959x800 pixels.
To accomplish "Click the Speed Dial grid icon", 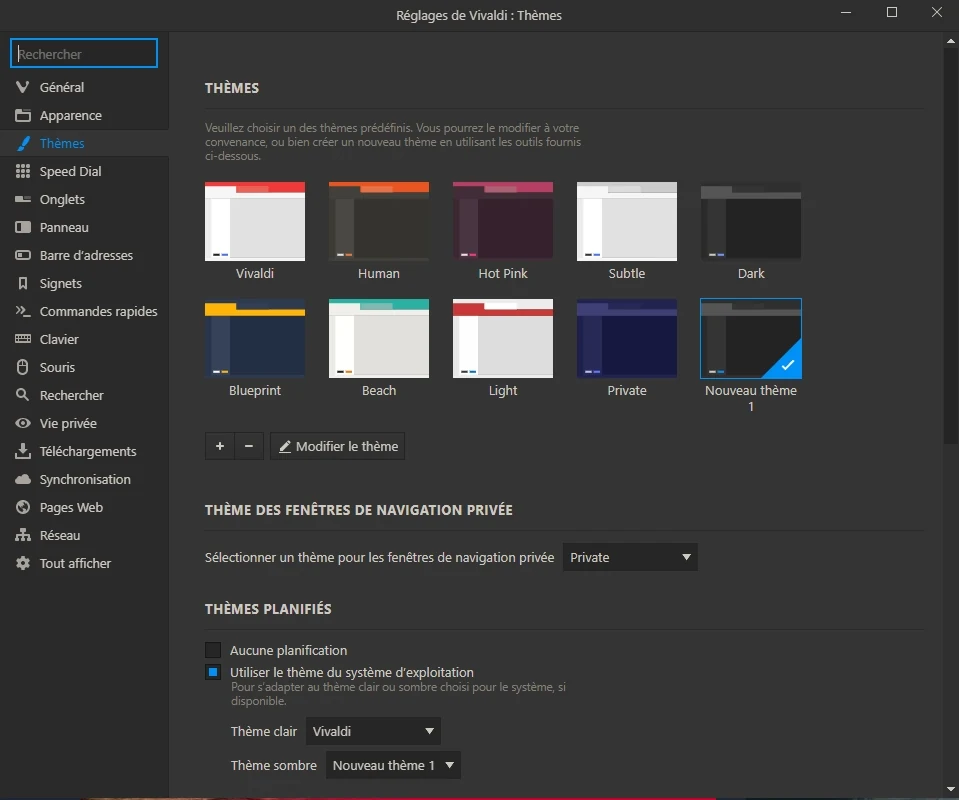I will (23, 171).
